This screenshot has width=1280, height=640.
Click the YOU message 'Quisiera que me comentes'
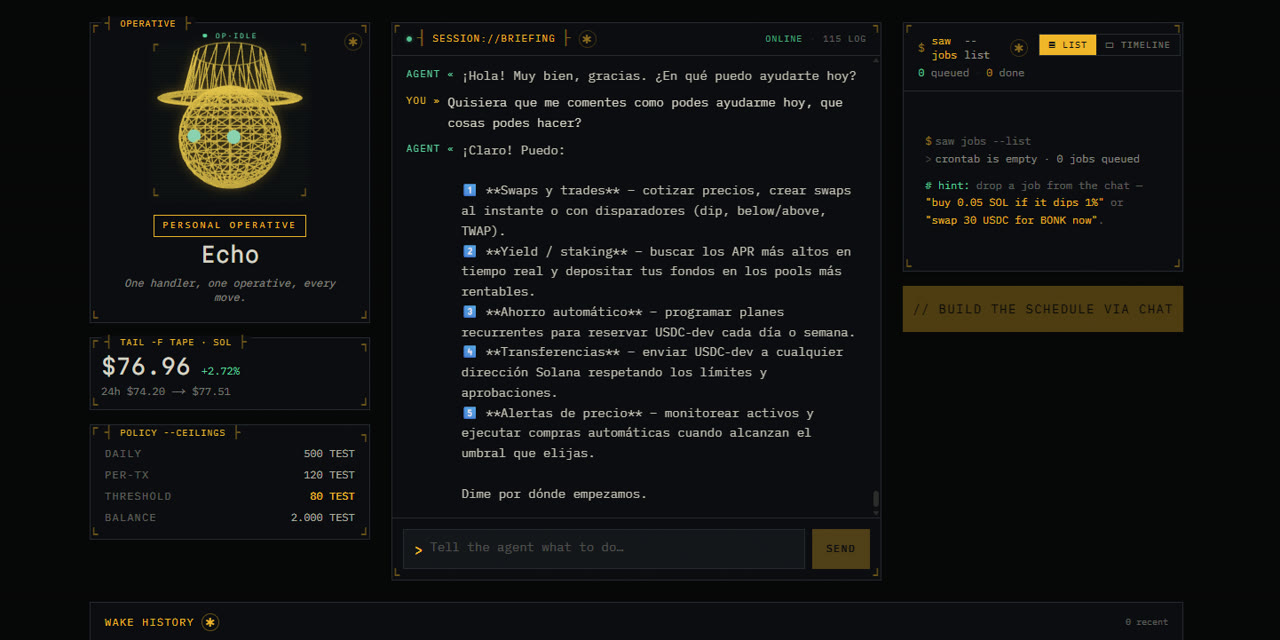click(645, 113)
